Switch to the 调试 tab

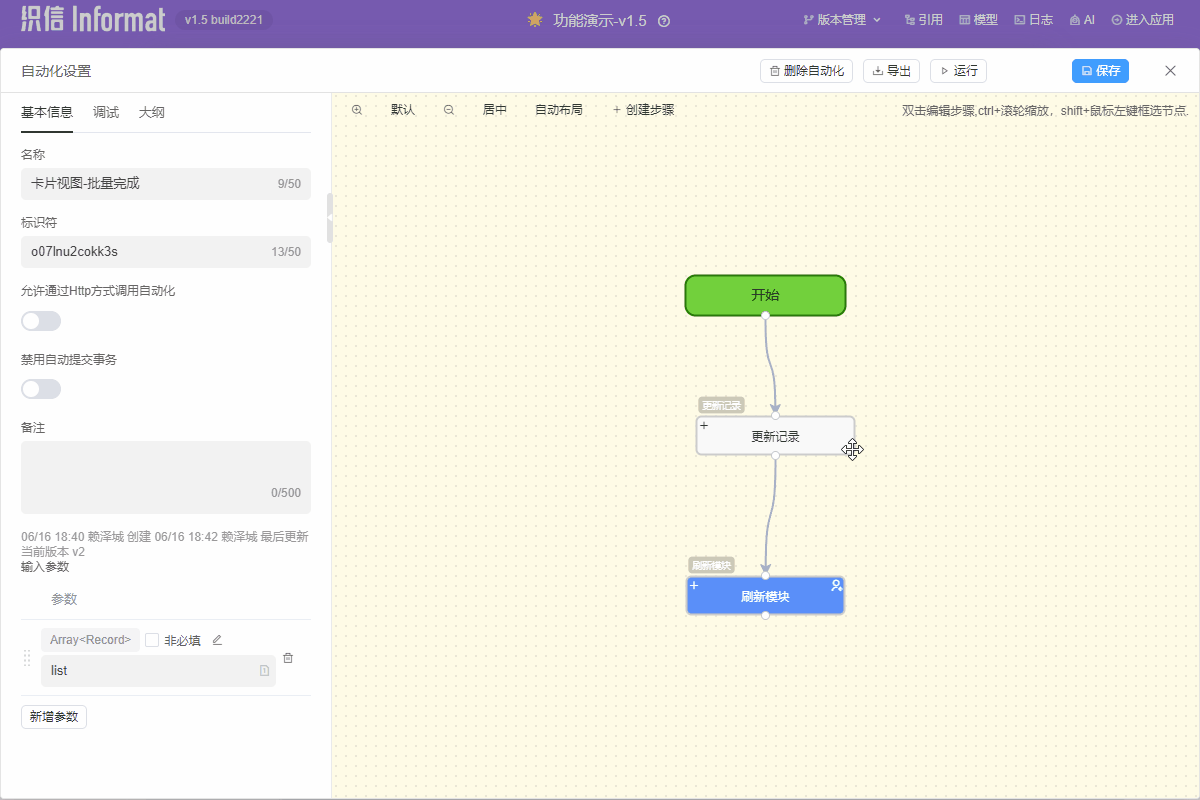[x=106, y=113]
